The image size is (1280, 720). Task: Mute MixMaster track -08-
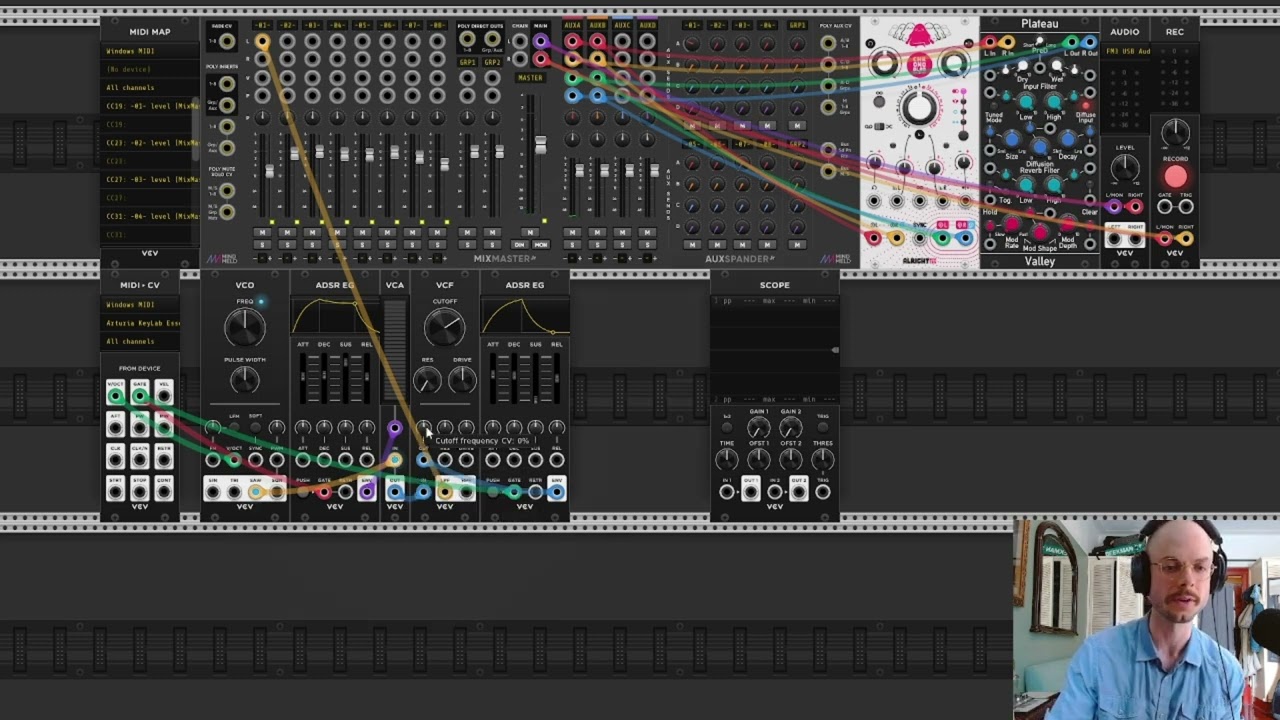(x=437, y=232)
